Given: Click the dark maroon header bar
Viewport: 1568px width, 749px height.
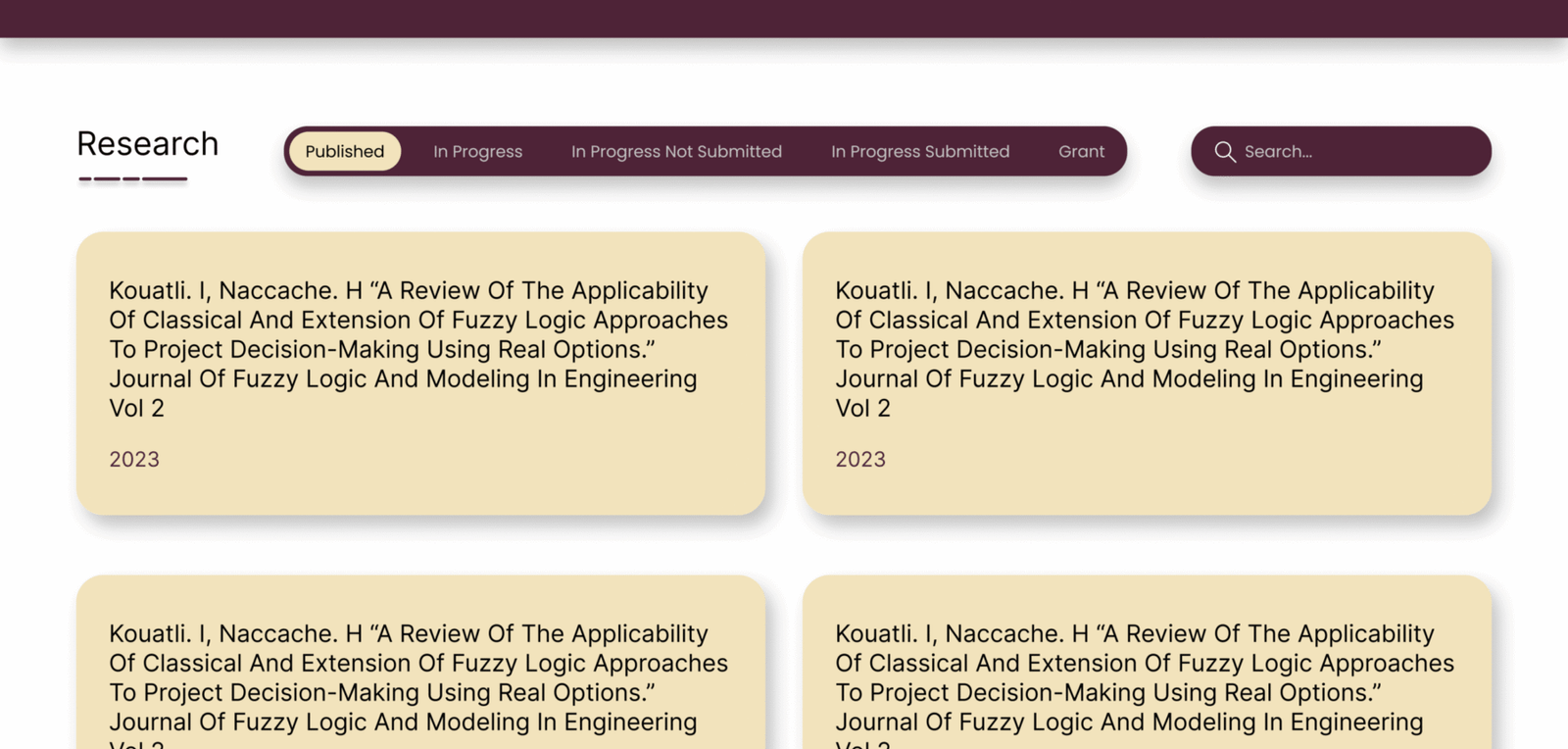Looking at the screenshot, I should point(784,19).
